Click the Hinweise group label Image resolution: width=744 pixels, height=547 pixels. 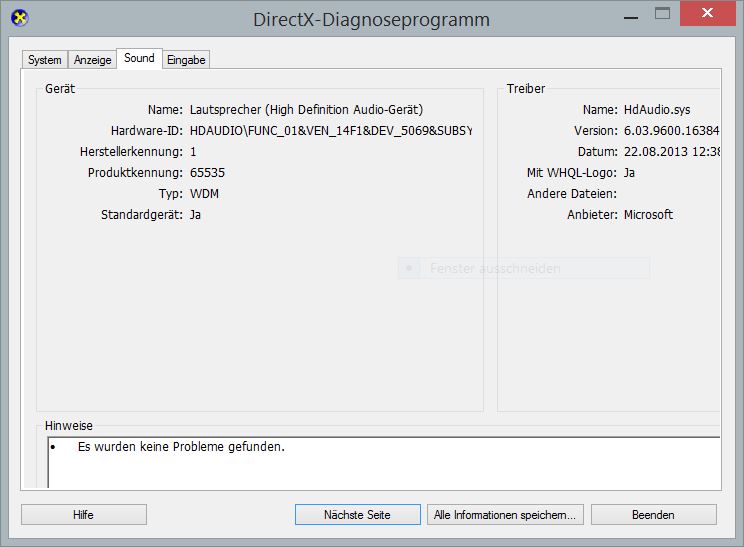69,426
